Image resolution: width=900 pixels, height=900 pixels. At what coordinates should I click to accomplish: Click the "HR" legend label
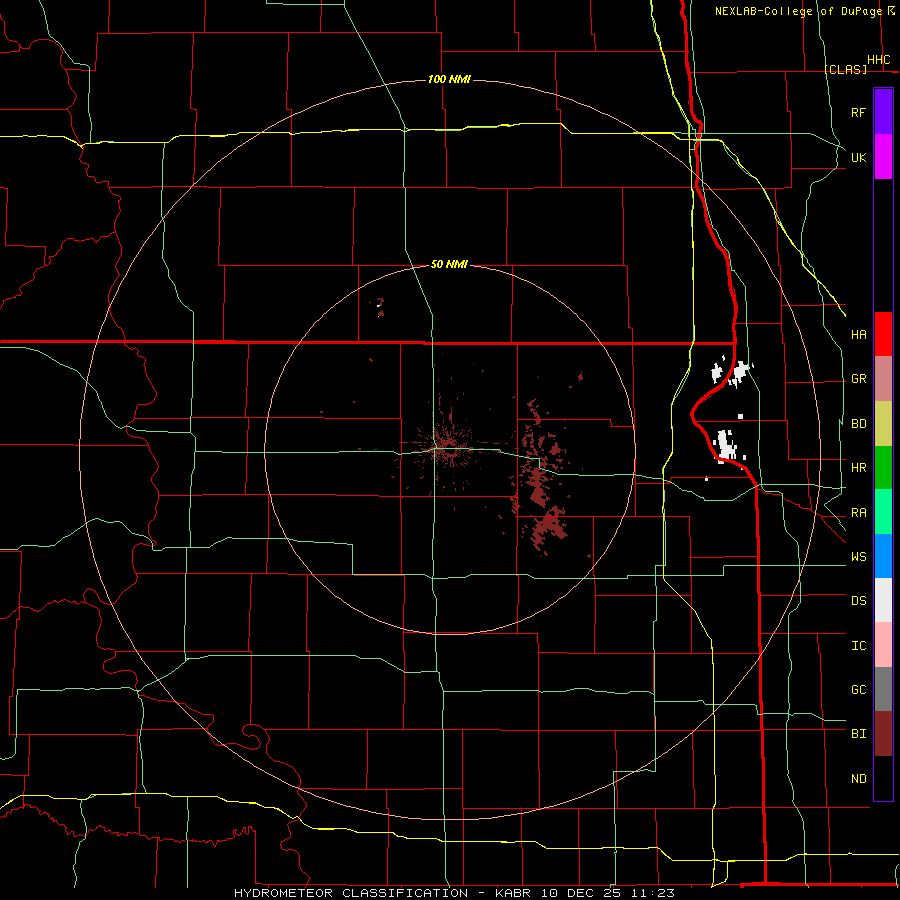pyautogui.click(x=858, y=468)
